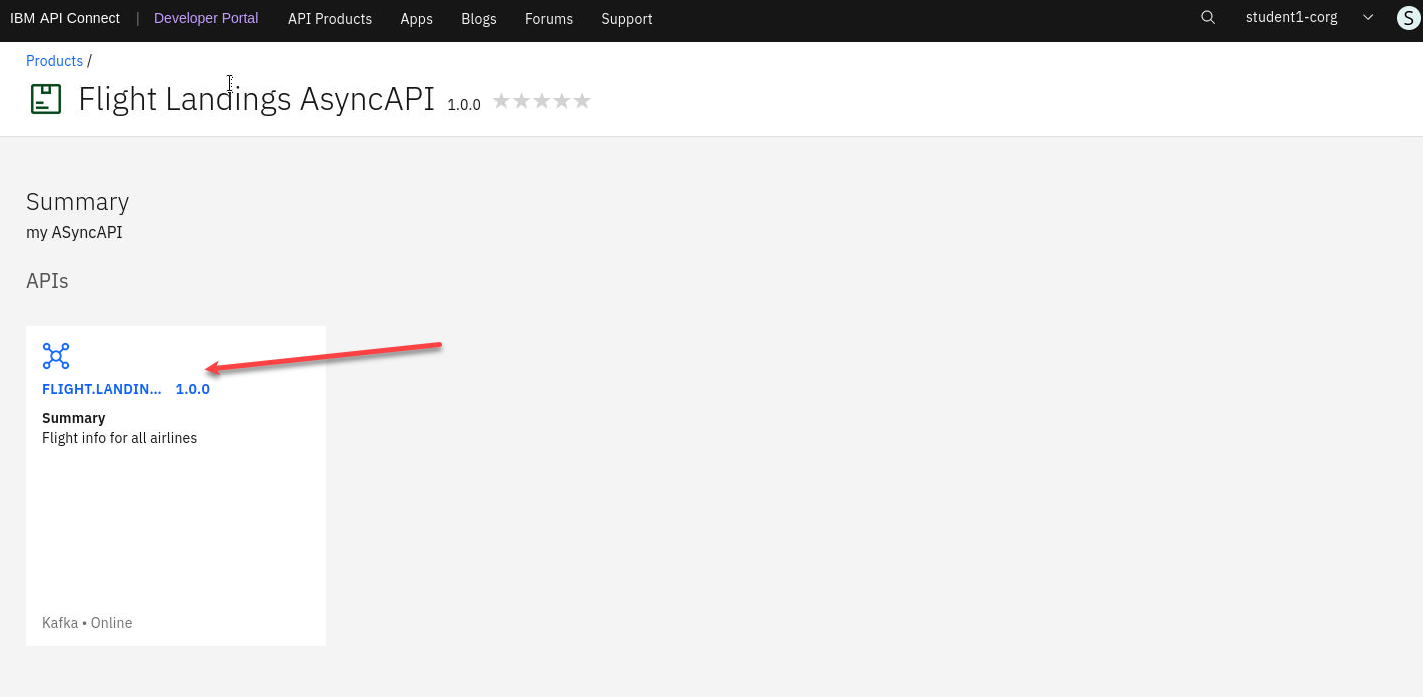Viewport: 1423px width, 697px height.
Task: Navigate to Forums in the header
Action: 549,19
